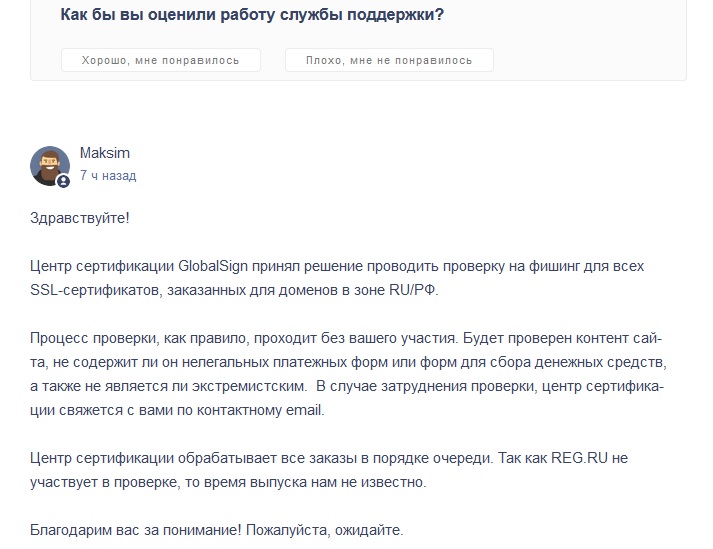
Task: Click the 'SSL-сертификатов' phrase
Action: click(96, 290)
